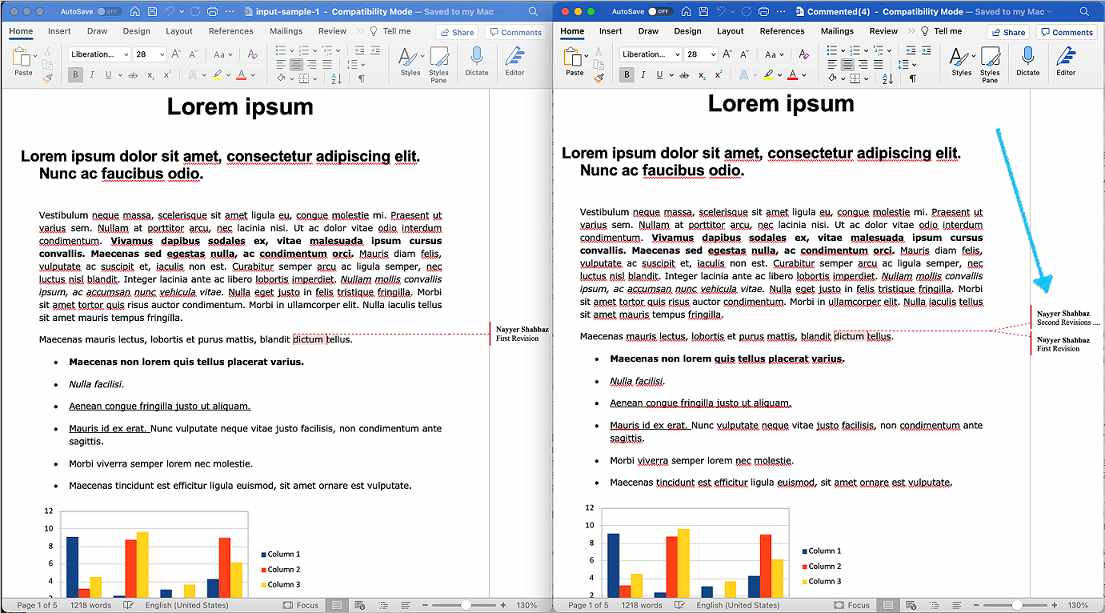Toggle AutoSave switch in the input-sample-1 window
The height and width of the screenshot is (613, 1105).
pos(108,11)
